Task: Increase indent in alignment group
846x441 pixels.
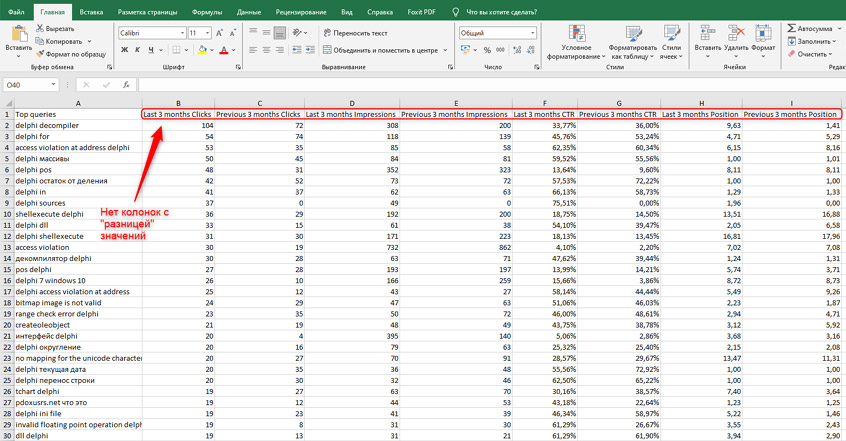Action: pyautogui.click(x=310, y=50)
